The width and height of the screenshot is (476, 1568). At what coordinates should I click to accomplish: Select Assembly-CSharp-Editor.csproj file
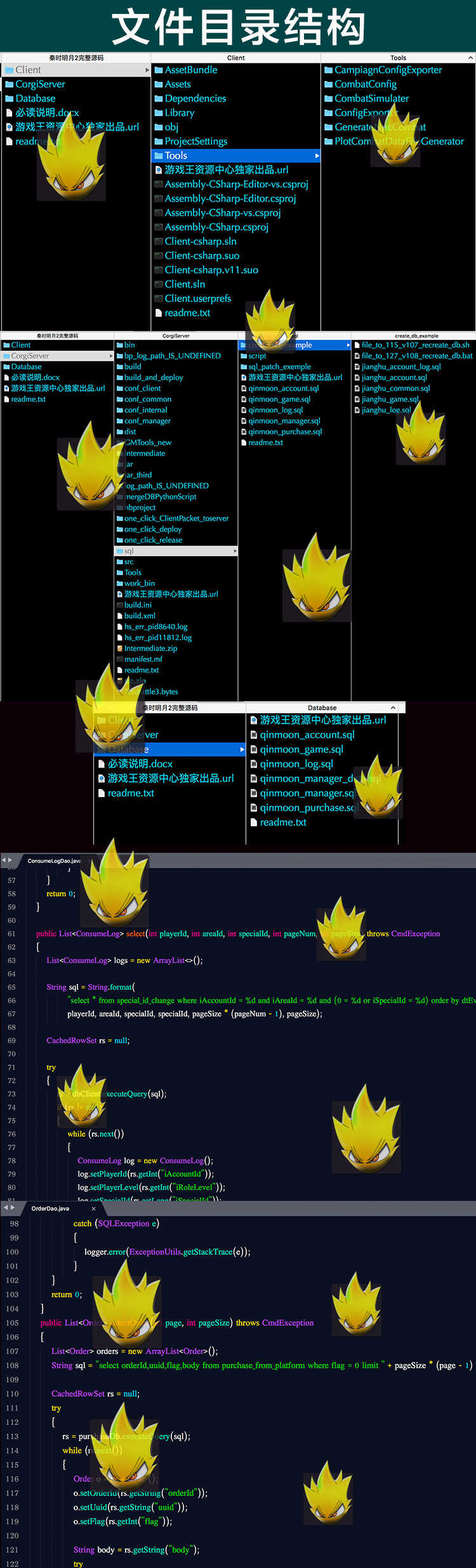(230, 198)
